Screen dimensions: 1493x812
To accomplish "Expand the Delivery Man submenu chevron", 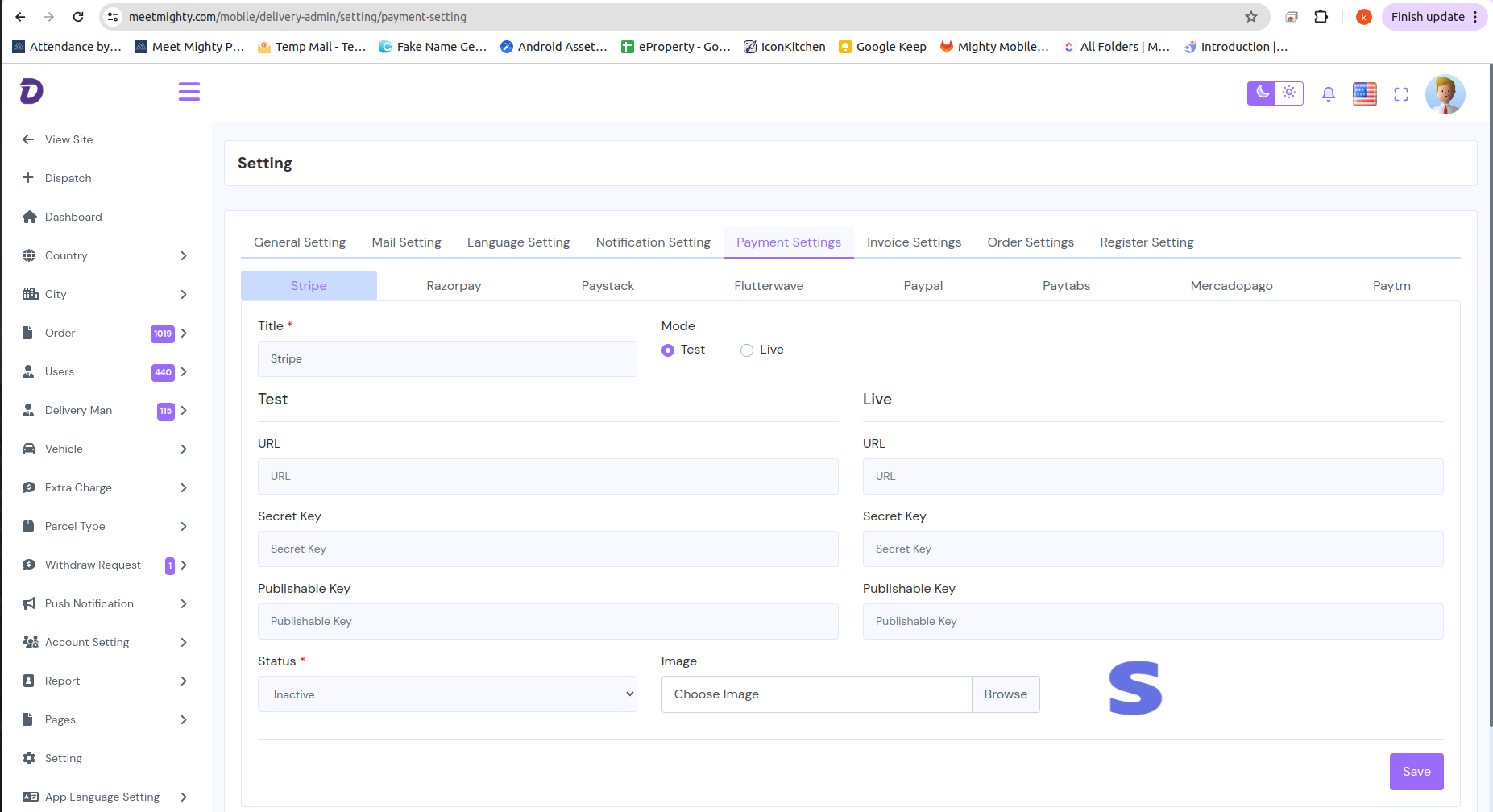I will click(x=184, y=410).
